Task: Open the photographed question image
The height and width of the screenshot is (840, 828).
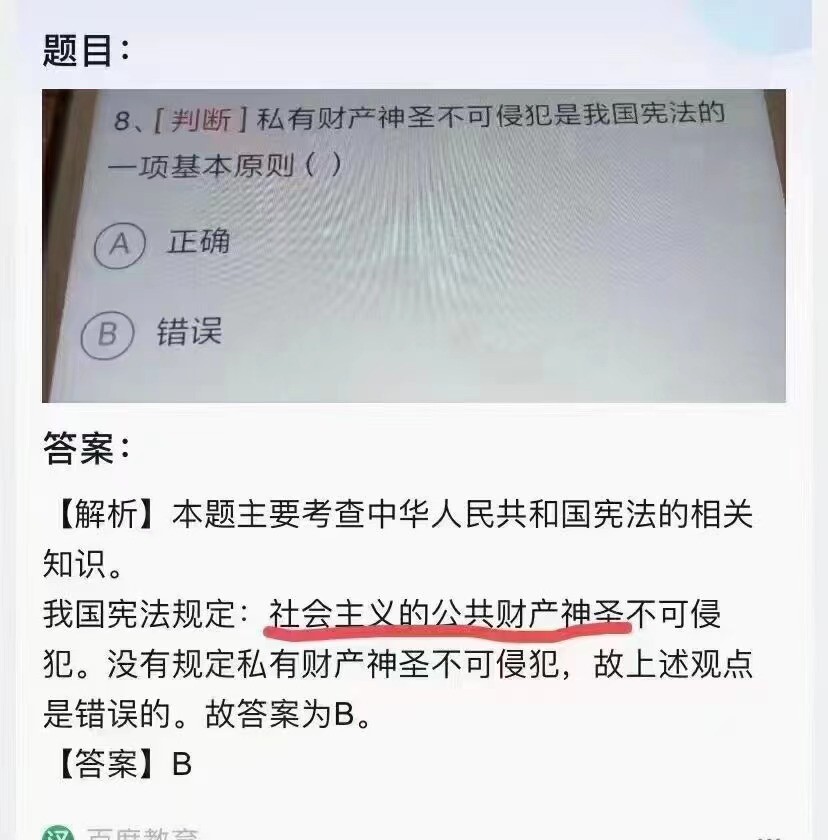Action: coord(413,246)
